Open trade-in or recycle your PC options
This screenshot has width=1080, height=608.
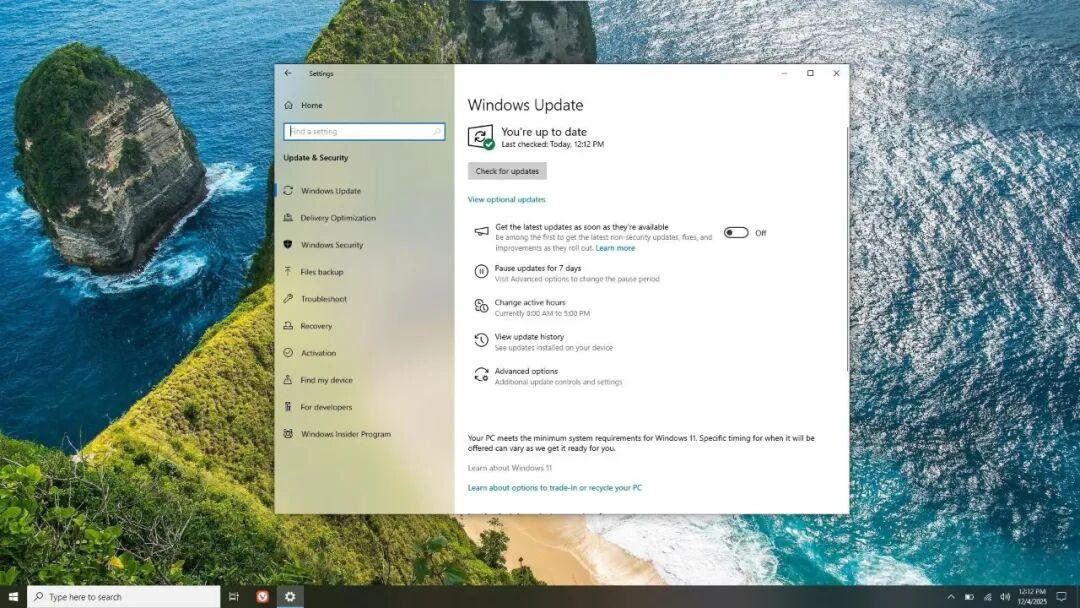555,487
